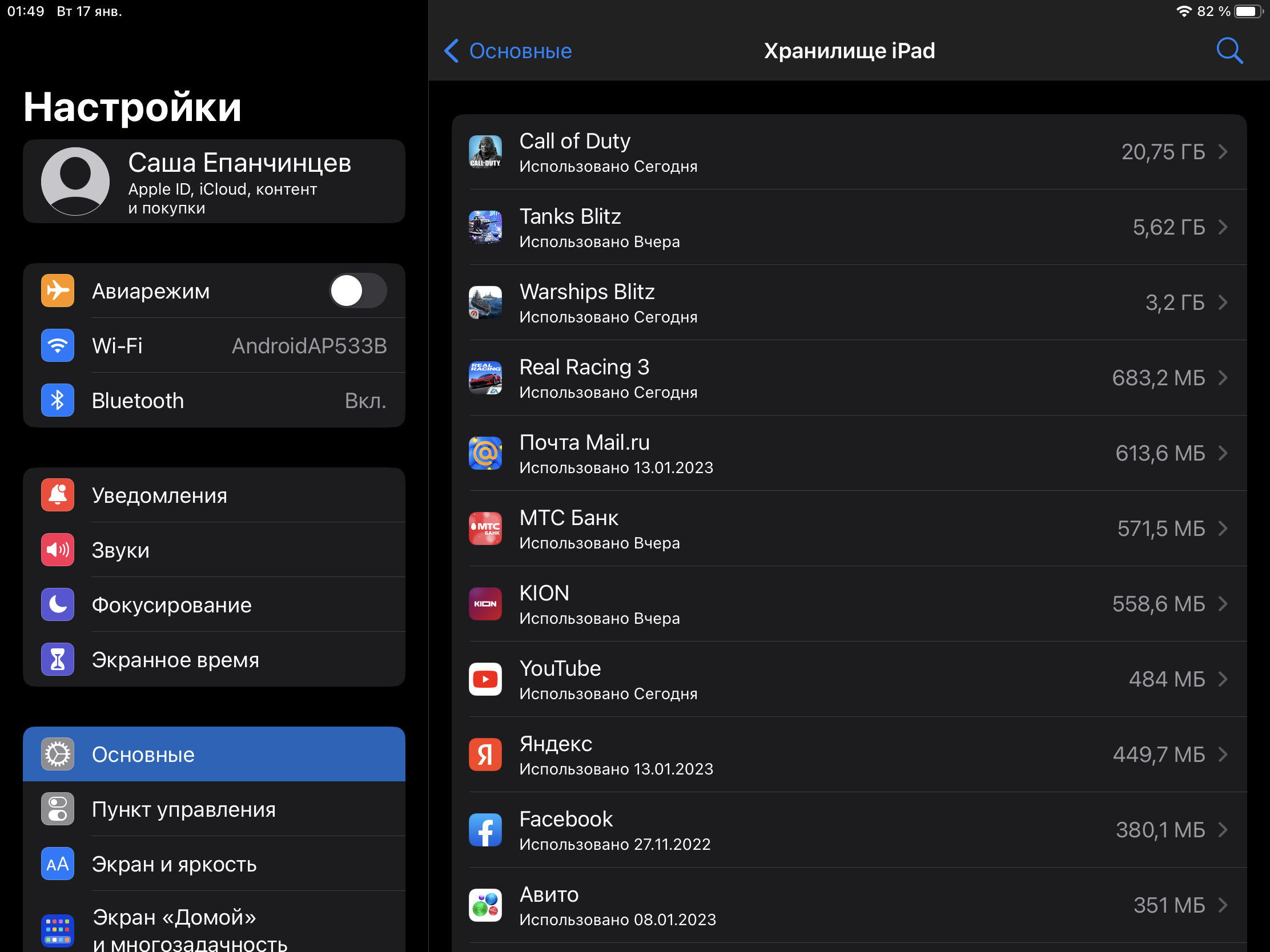Open Экран и яркость settings
The height and width of the screenshot is (952, 1270).
tap(214, 864)
